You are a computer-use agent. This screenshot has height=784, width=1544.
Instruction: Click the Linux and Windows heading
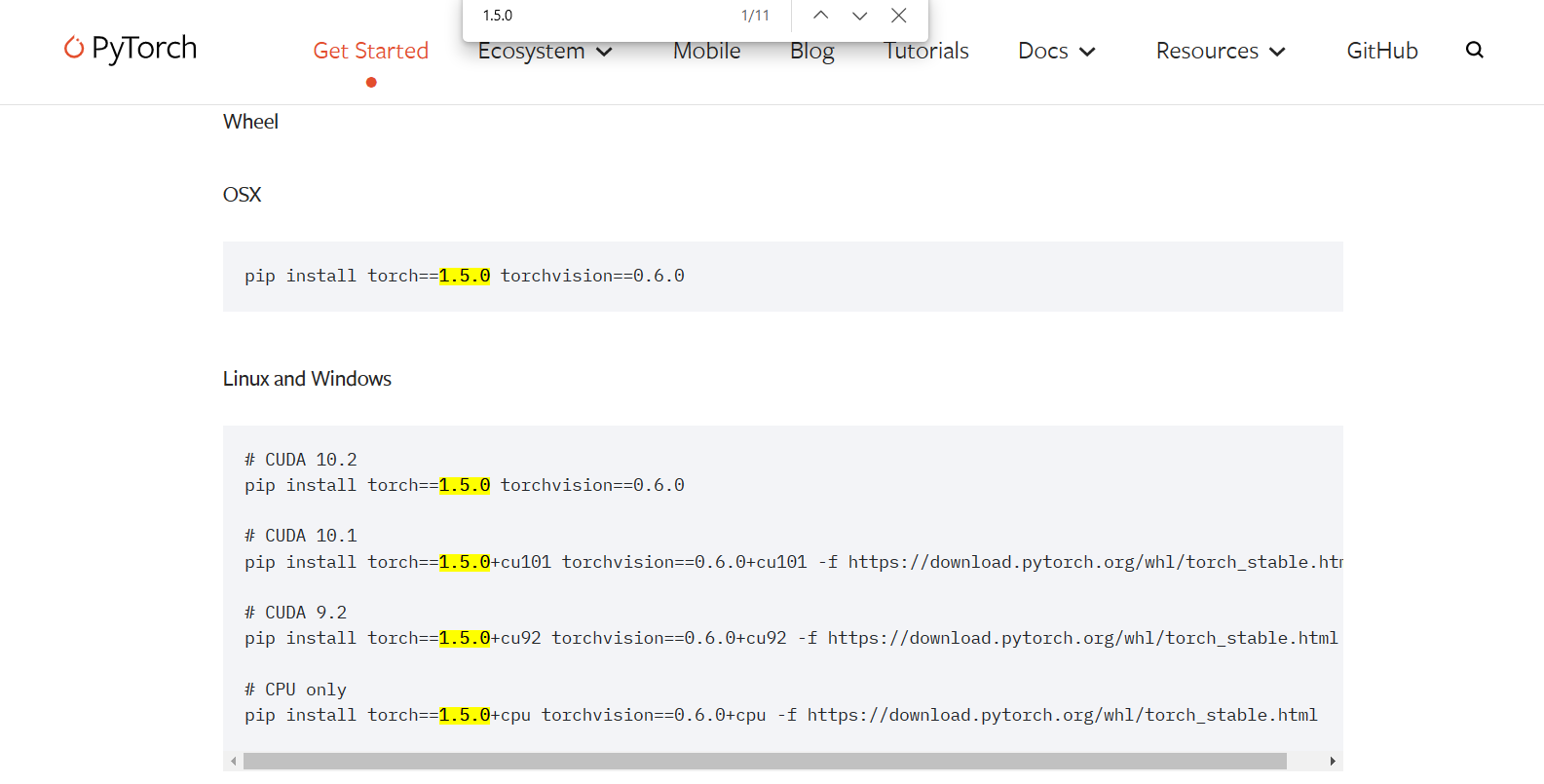pos(307,379)
